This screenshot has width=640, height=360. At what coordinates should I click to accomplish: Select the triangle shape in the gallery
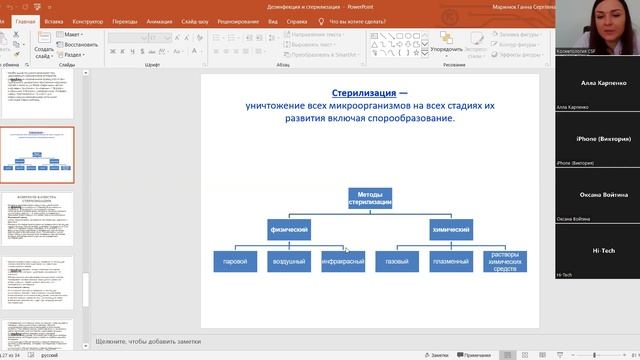(374, 44)
